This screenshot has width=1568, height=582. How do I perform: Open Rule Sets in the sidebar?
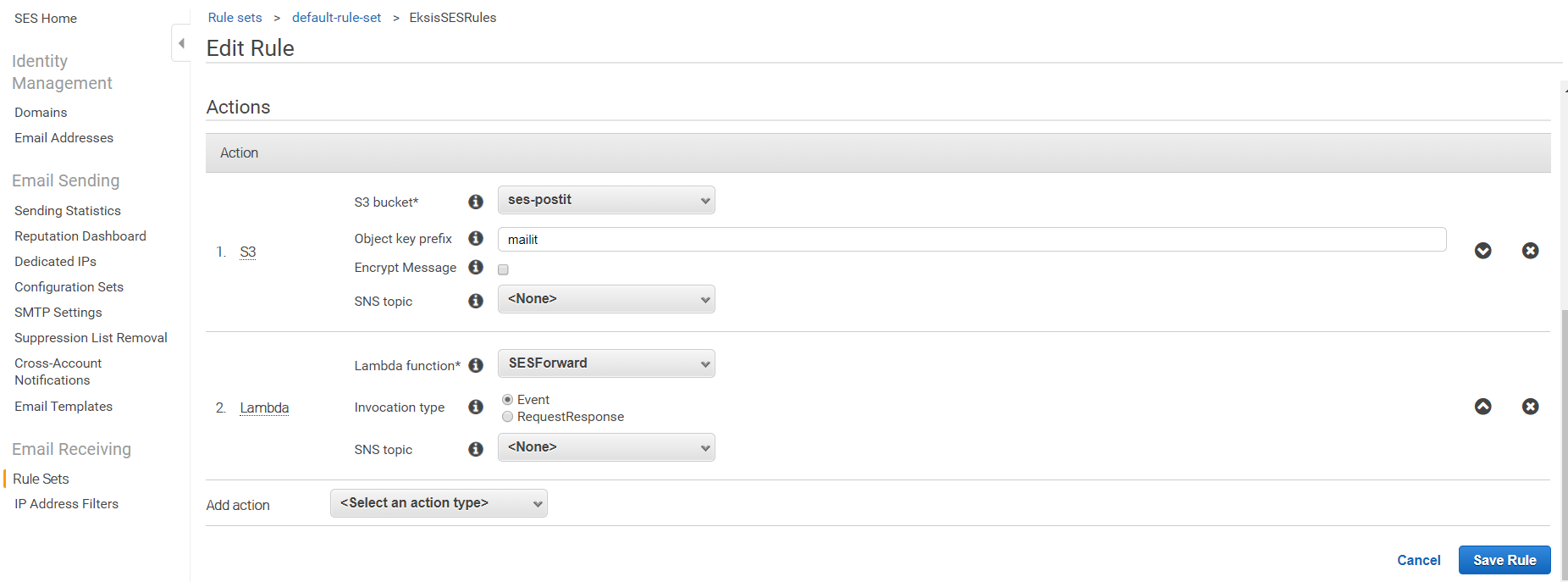tap(41, 479)
